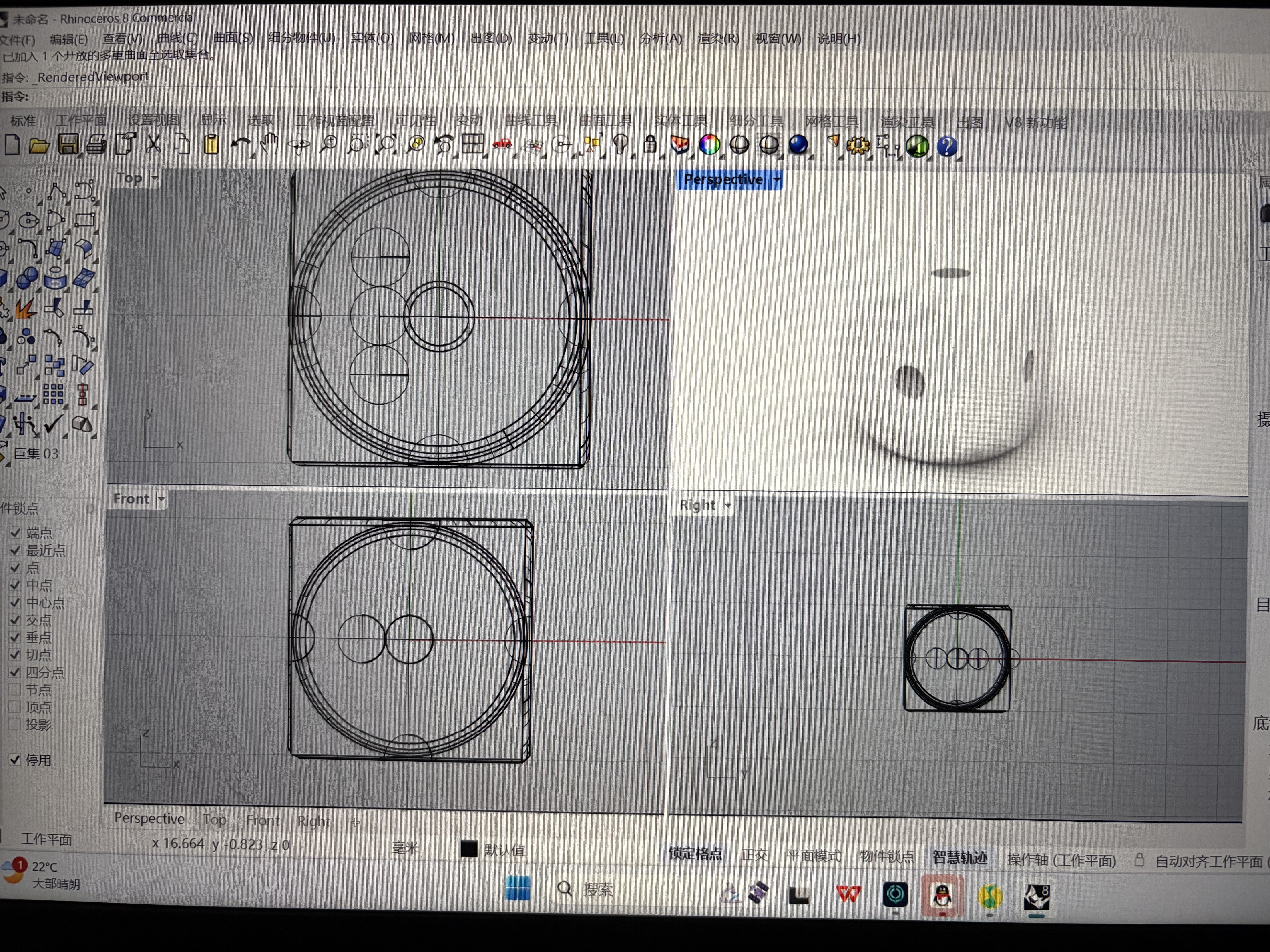
Task: Toggle 智慧轨迹 in status bar
Action: [x=960, y=858]
